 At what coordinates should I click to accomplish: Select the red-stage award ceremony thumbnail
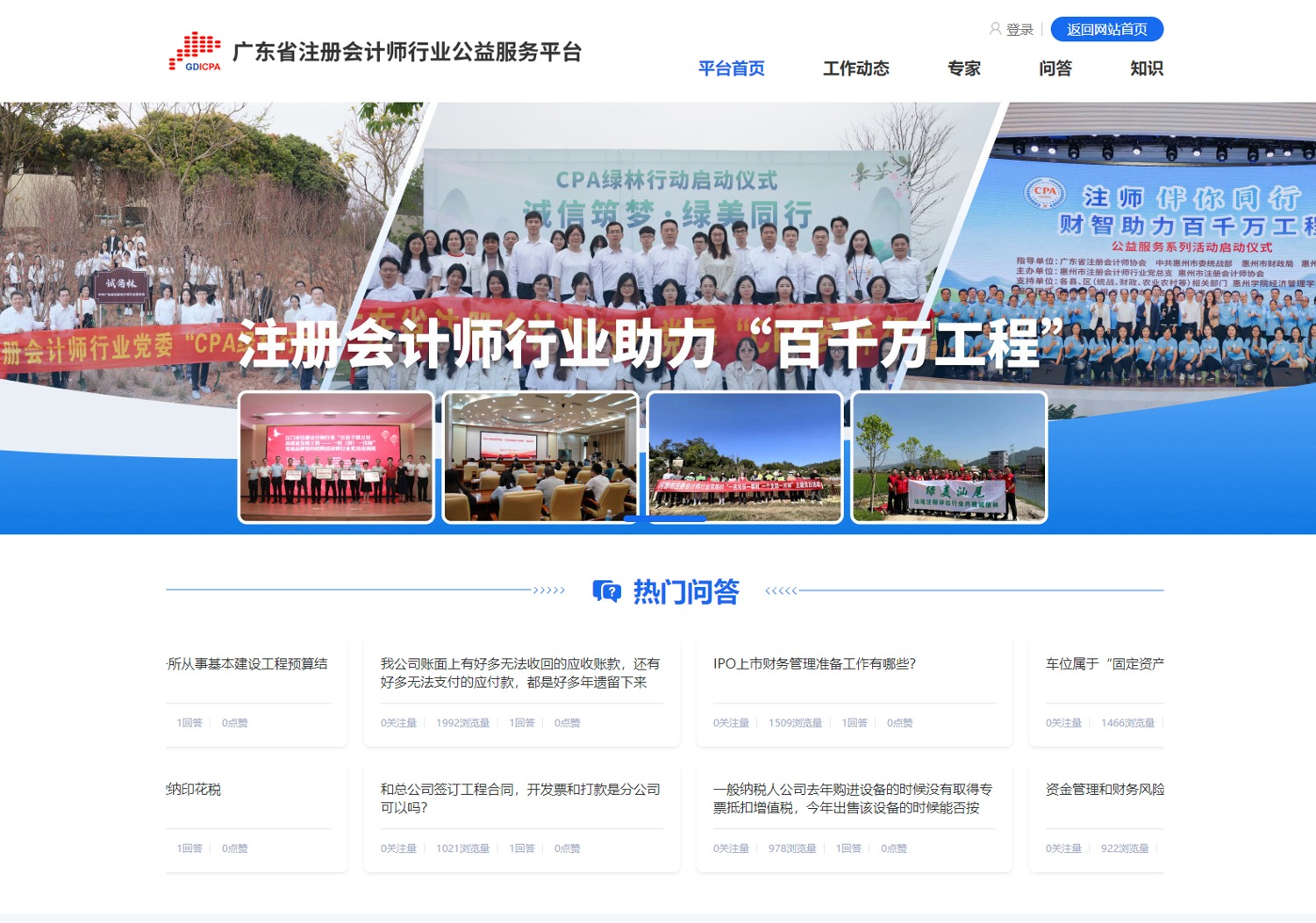[336, 457]
